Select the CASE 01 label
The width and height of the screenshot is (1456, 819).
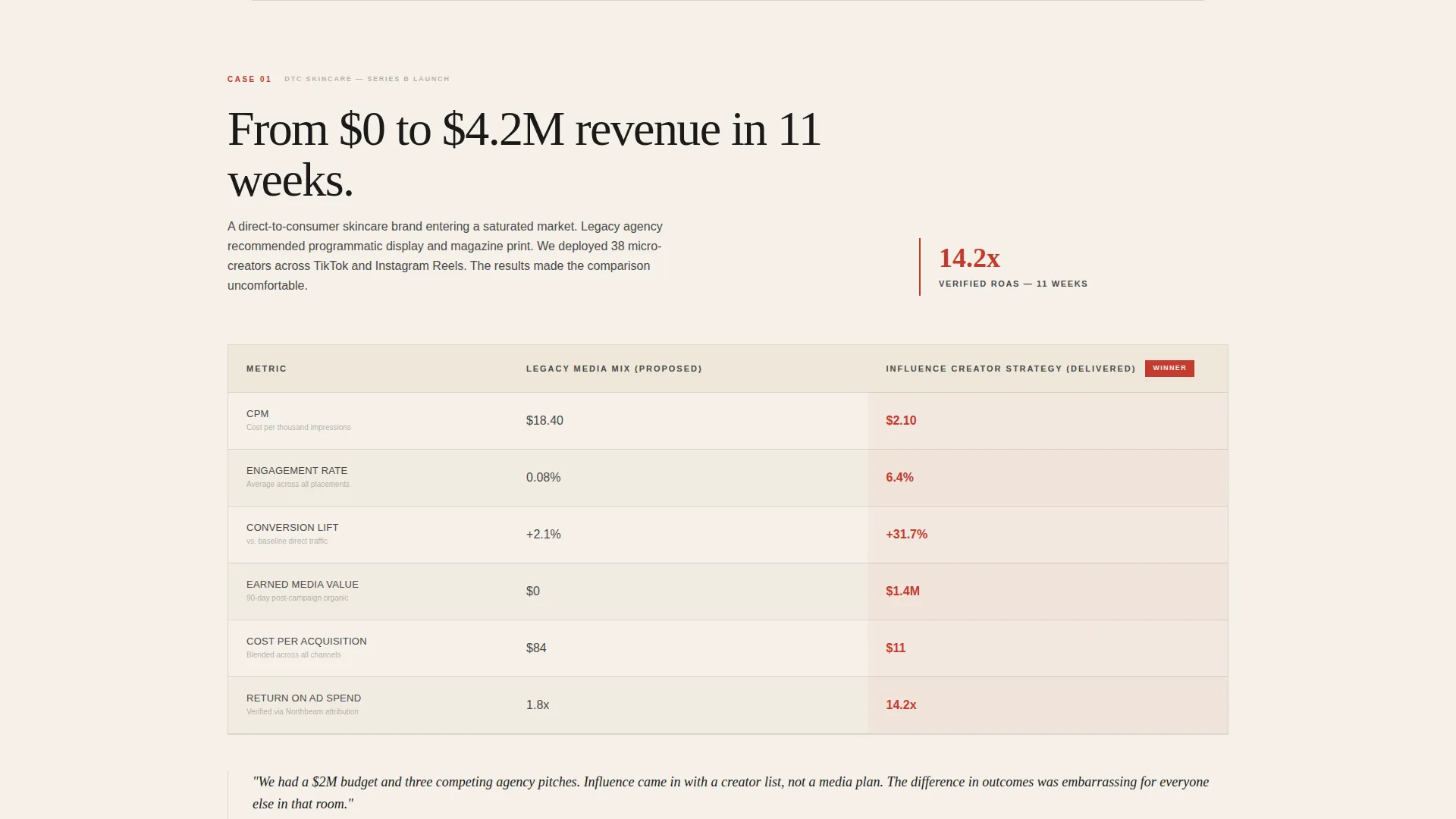coord(249,79)
